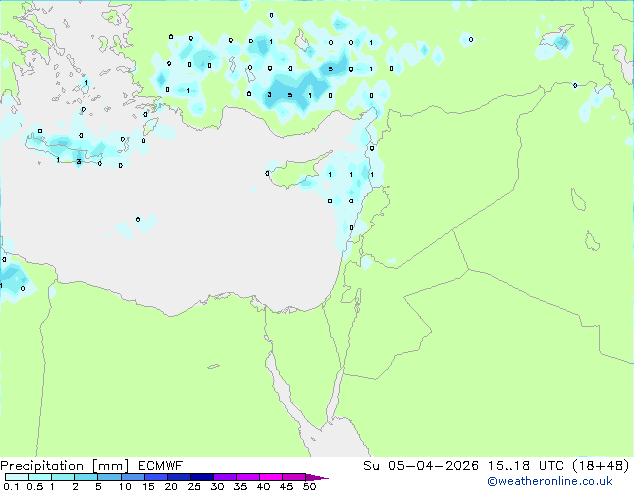The image size is (634, 490).
Task: Click the 'ECMWF' model label
Action: click(161, 465)
